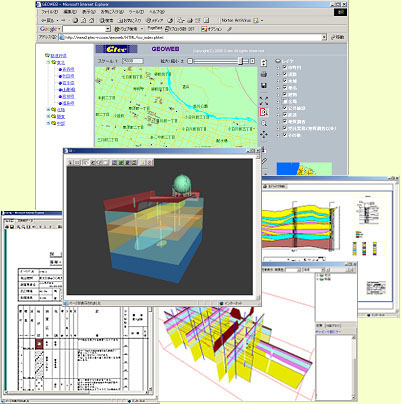
Task: Open the 秋田県 link in tree
Action: (69, 76)
